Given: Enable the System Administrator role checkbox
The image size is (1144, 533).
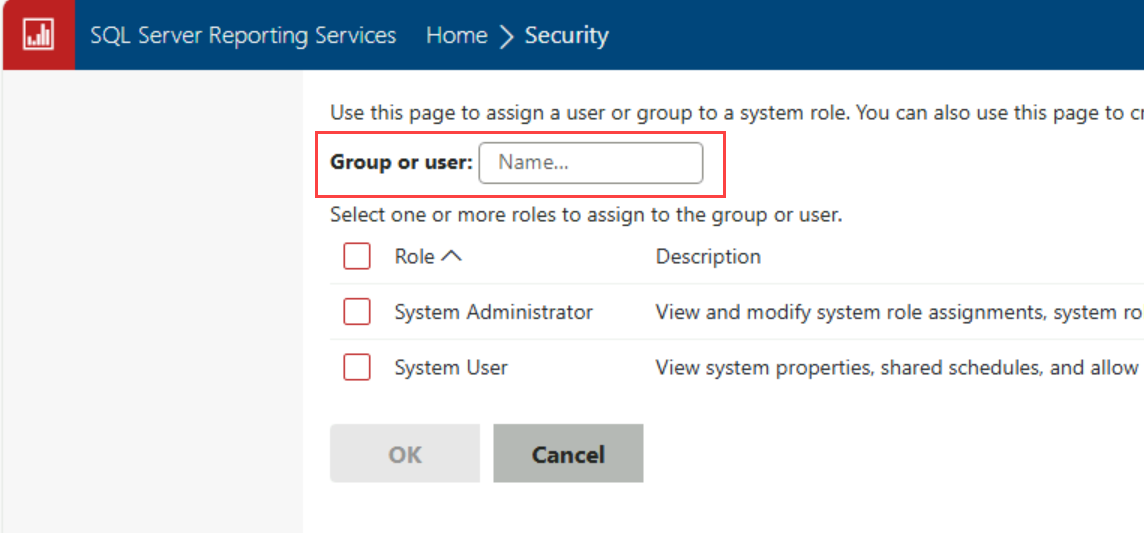Looking at the screenshot, I should tap(357, 312).
